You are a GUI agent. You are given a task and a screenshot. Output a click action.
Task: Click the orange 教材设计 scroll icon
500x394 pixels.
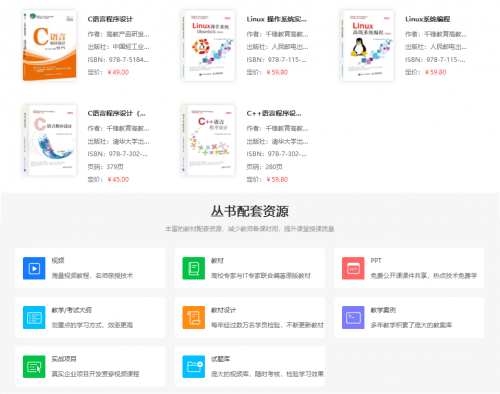[194, 317]
